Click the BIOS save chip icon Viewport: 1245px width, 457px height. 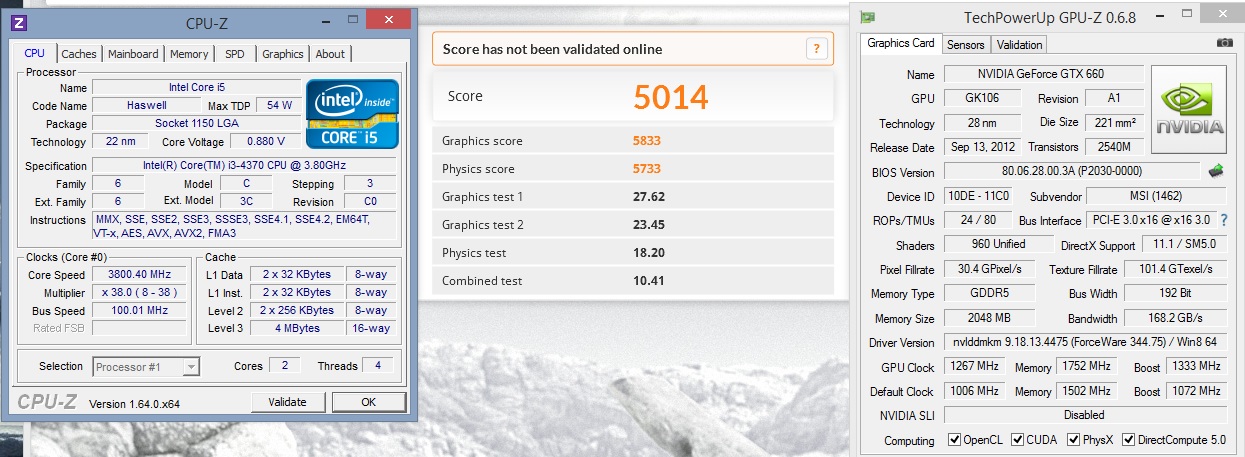[x=1216, y=171]
